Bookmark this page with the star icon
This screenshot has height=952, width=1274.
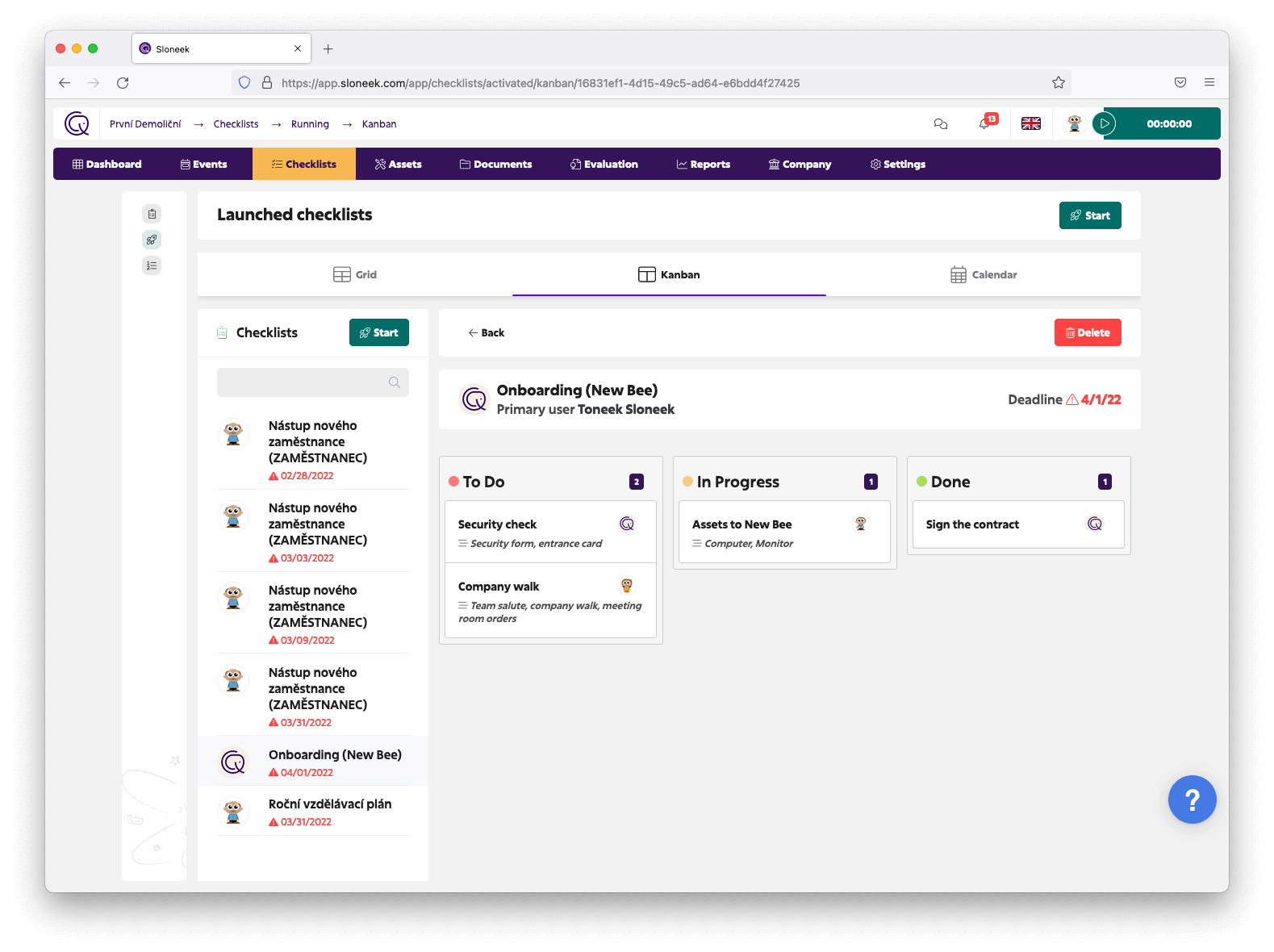point(1059,82)
